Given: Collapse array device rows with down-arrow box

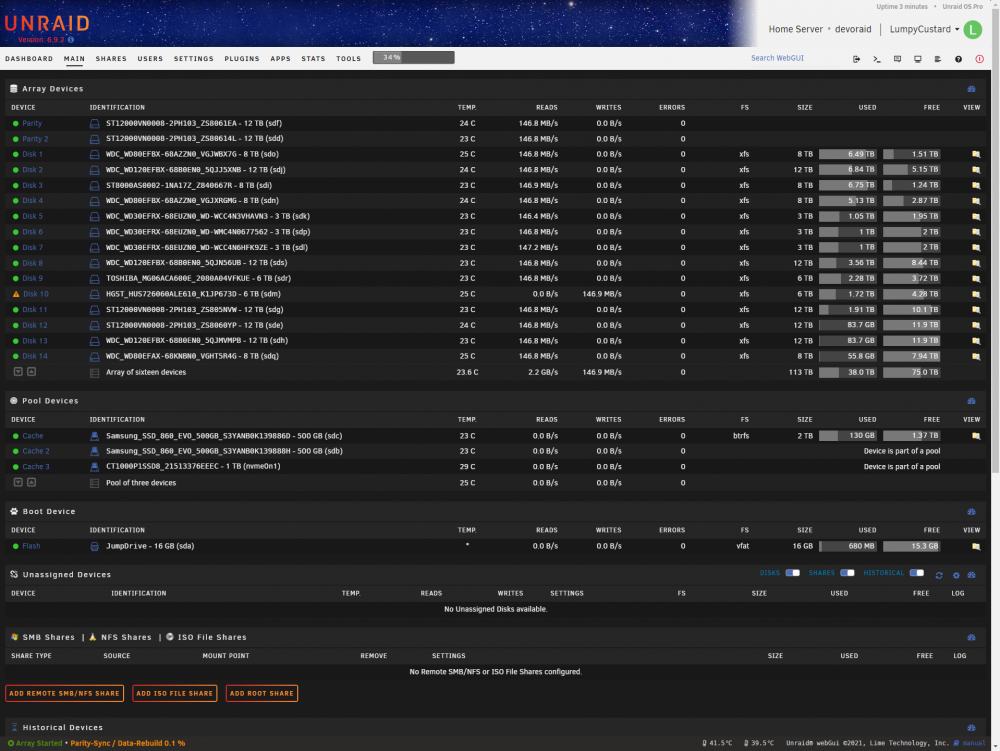Looking at the screenshot, I should point(18,372).
